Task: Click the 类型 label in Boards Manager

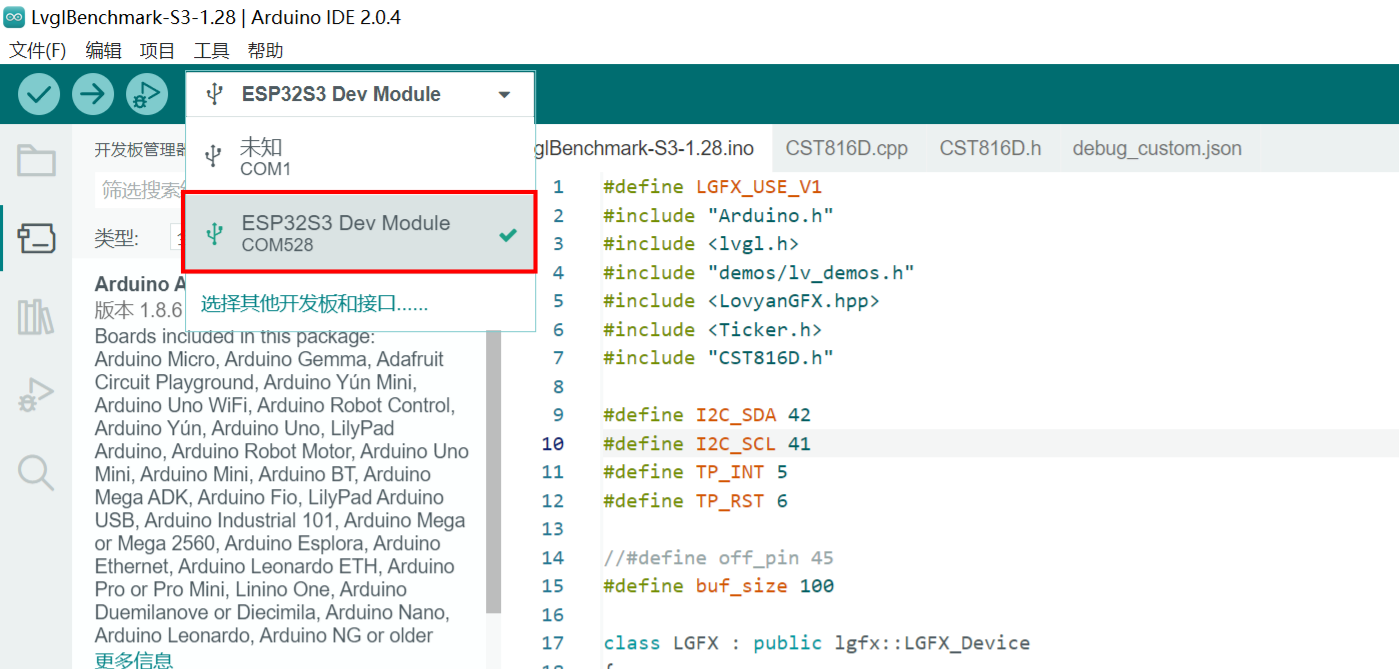Action: point(116,238)
